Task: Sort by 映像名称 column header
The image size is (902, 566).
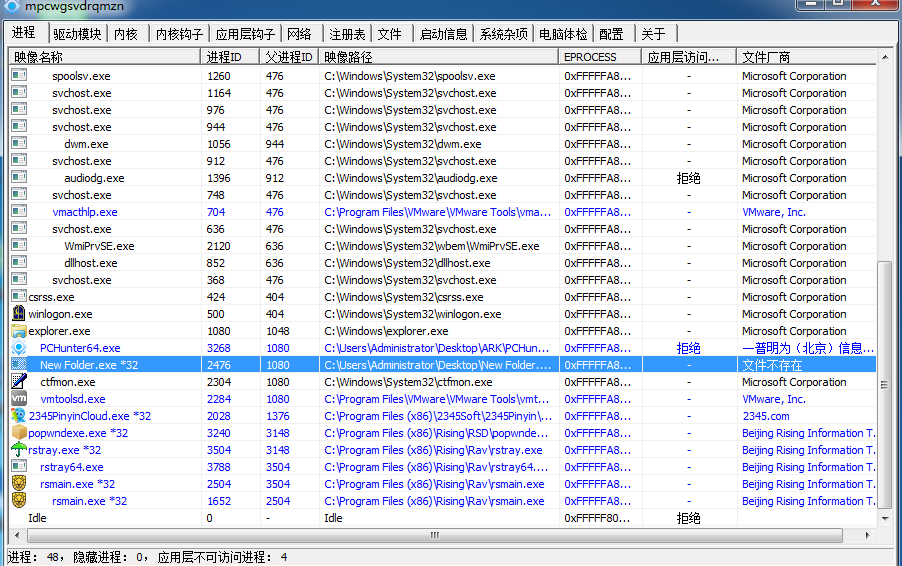Action: [x=105, y=56]
